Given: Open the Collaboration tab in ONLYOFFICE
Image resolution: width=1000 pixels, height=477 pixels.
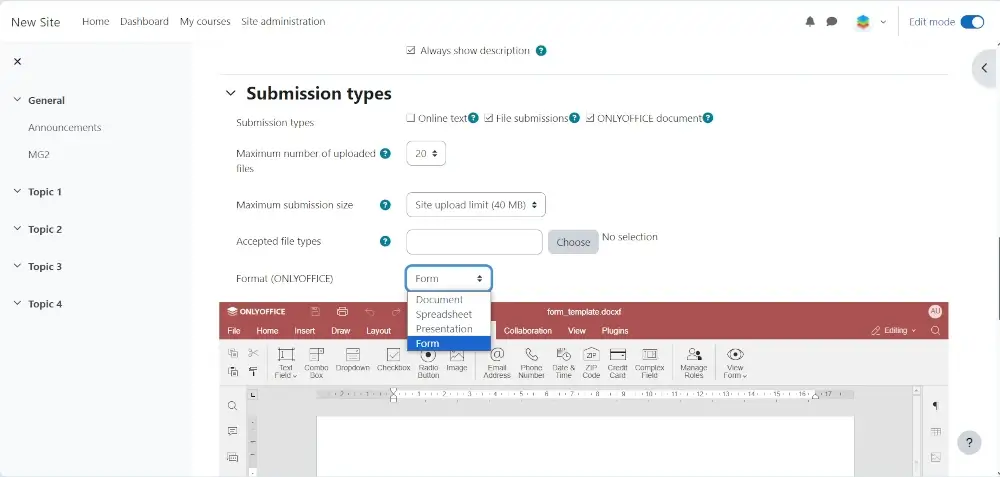Looking at the screenshot, I should click(527, 331).
